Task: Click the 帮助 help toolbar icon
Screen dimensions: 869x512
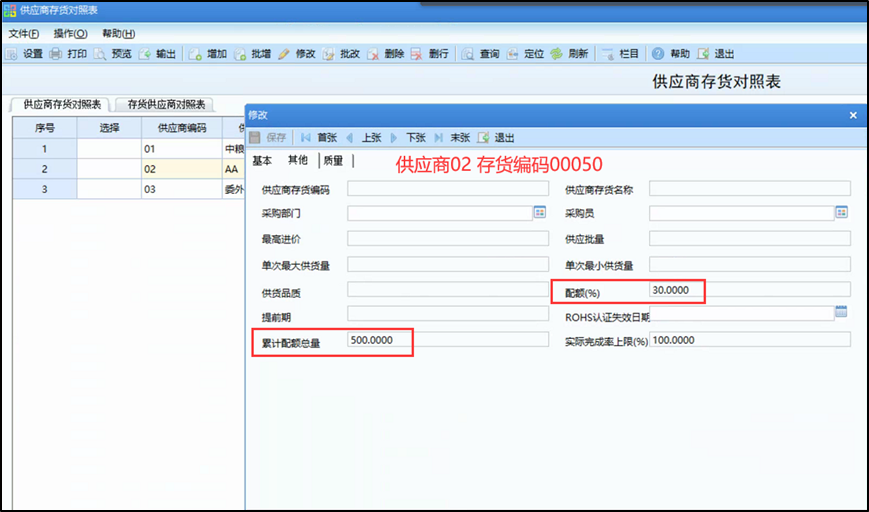Action: pyautogui.click(x=658, y=54)
